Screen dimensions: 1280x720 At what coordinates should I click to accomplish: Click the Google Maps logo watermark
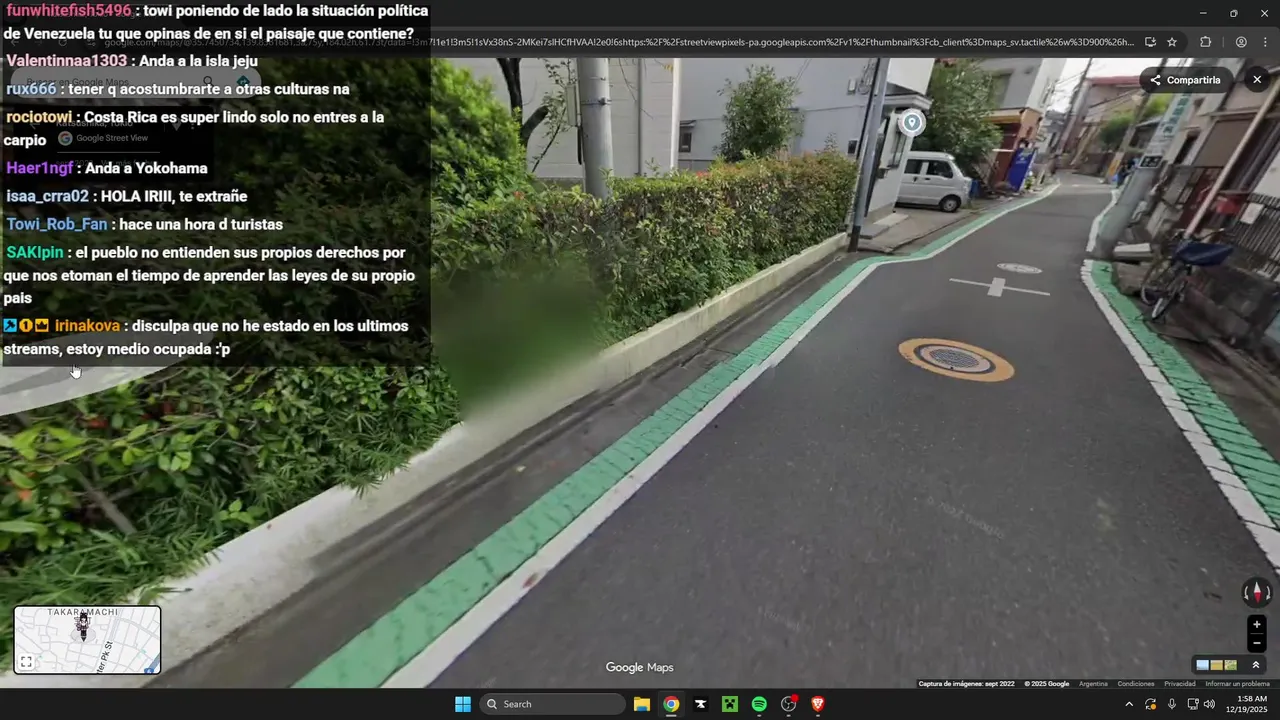(639, 667)
